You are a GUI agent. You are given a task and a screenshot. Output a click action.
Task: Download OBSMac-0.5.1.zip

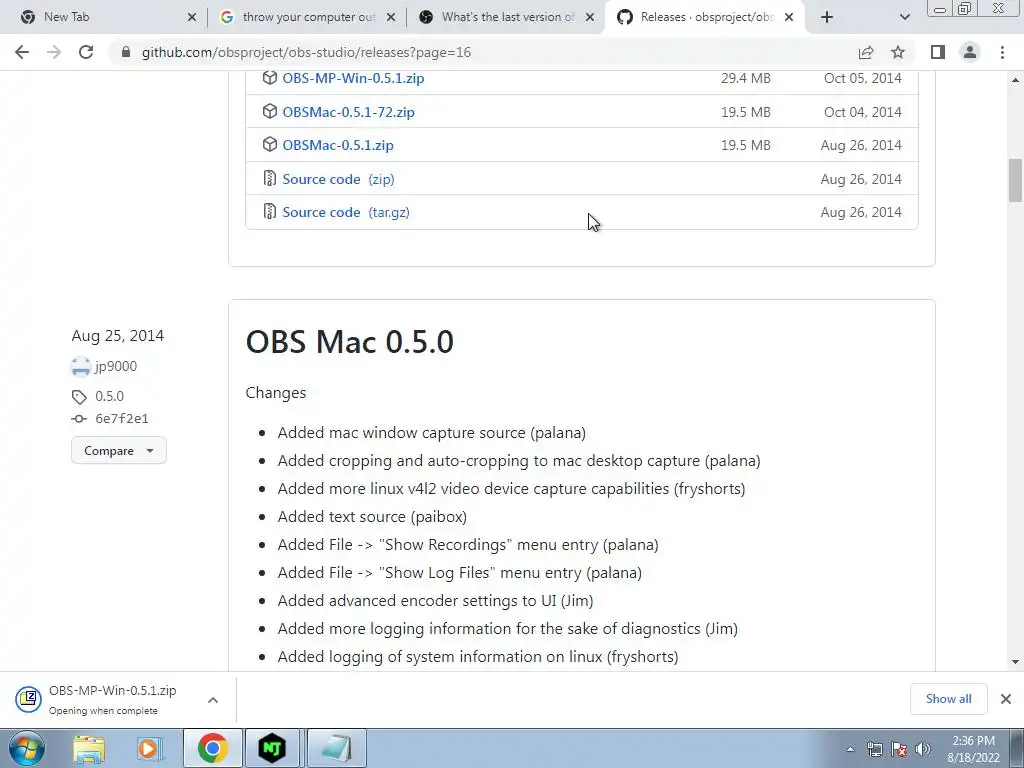pyautogui.click(x=338, y=146)
